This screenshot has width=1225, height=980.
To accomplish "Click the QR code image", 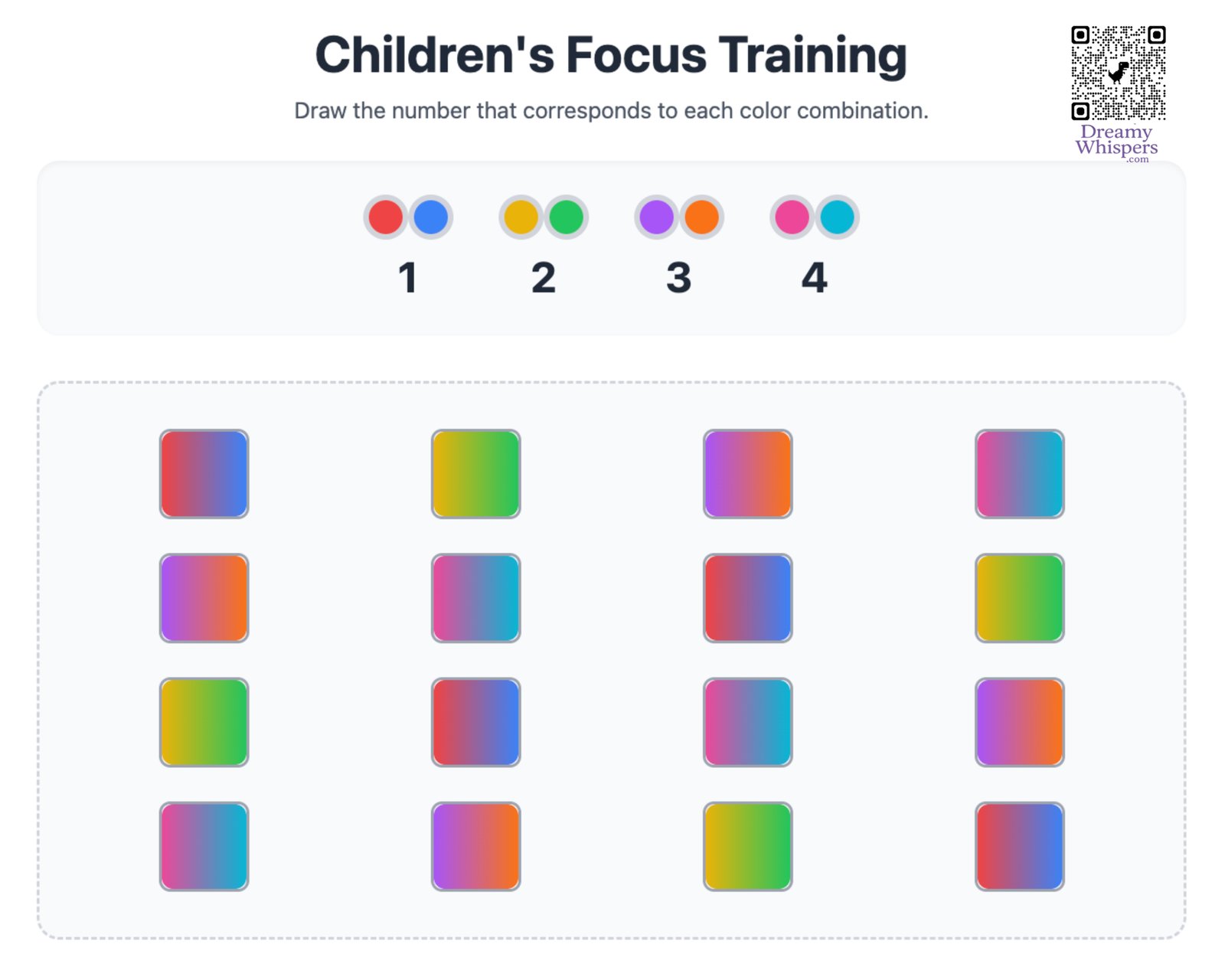I will (1118, 73).
